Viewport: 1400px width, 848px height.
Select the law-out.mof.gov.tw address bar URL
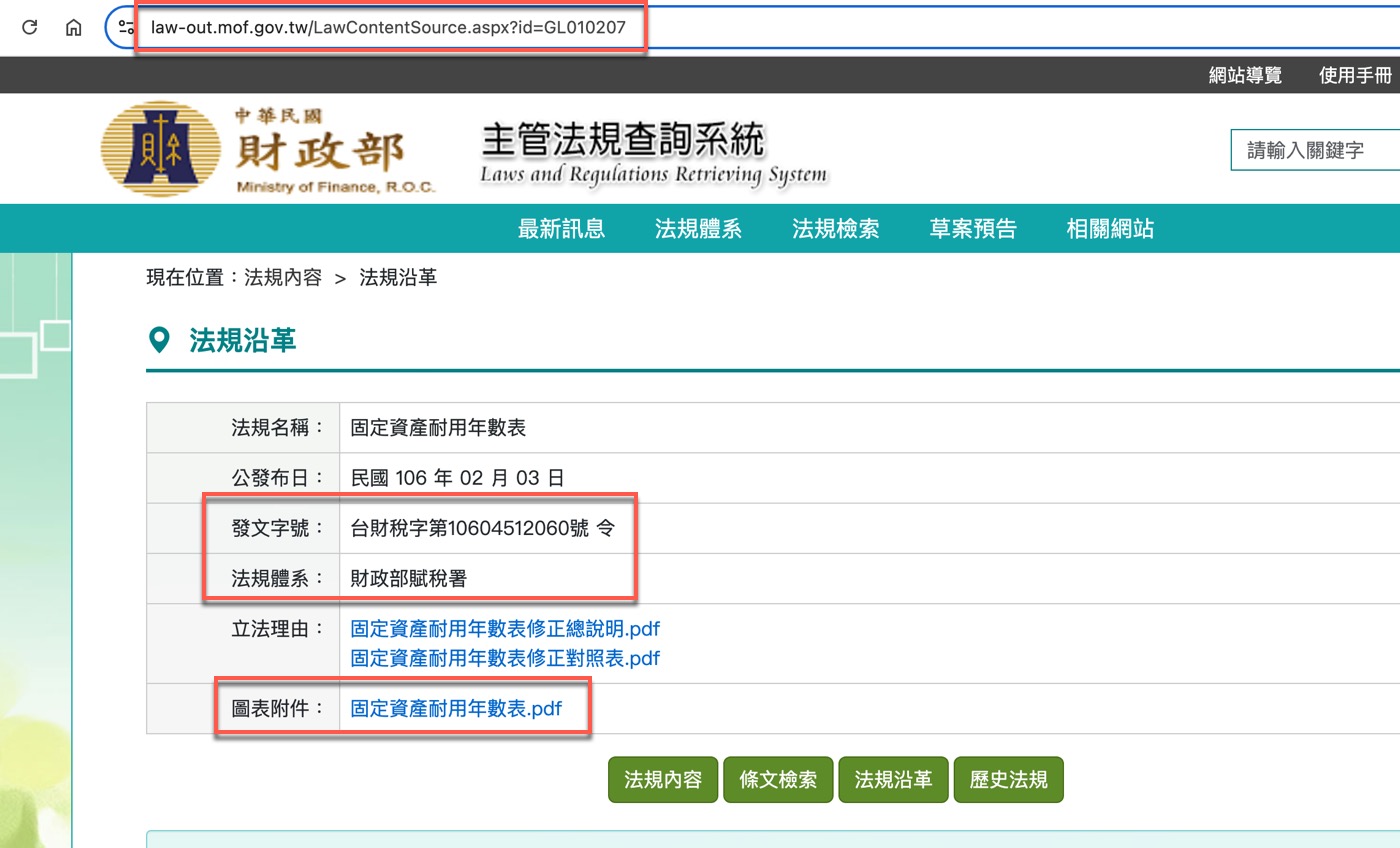(388, 27)
